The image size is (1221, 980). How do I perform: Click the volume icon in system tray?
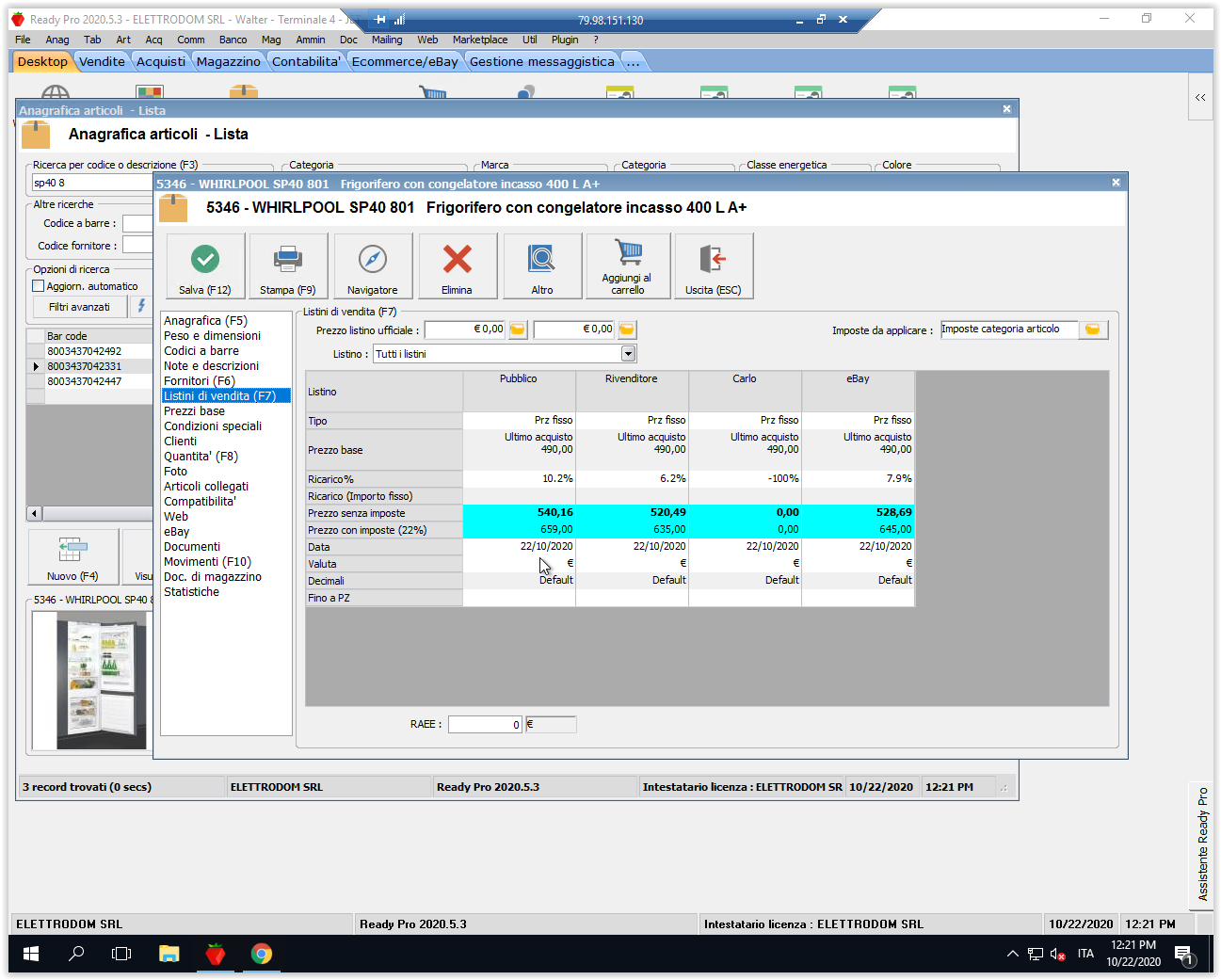coord(1058,954)
